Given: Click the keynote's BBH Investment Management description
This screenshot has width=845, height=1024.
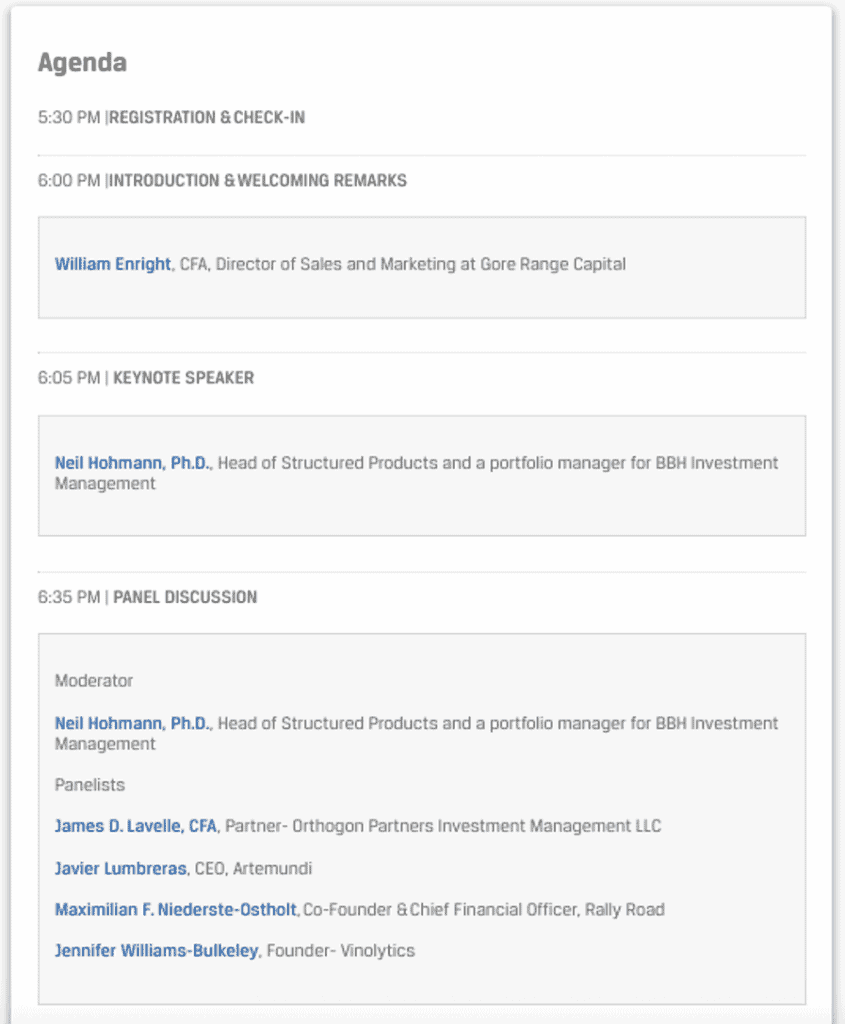Looking at the screenshot, I should [416, 473].
